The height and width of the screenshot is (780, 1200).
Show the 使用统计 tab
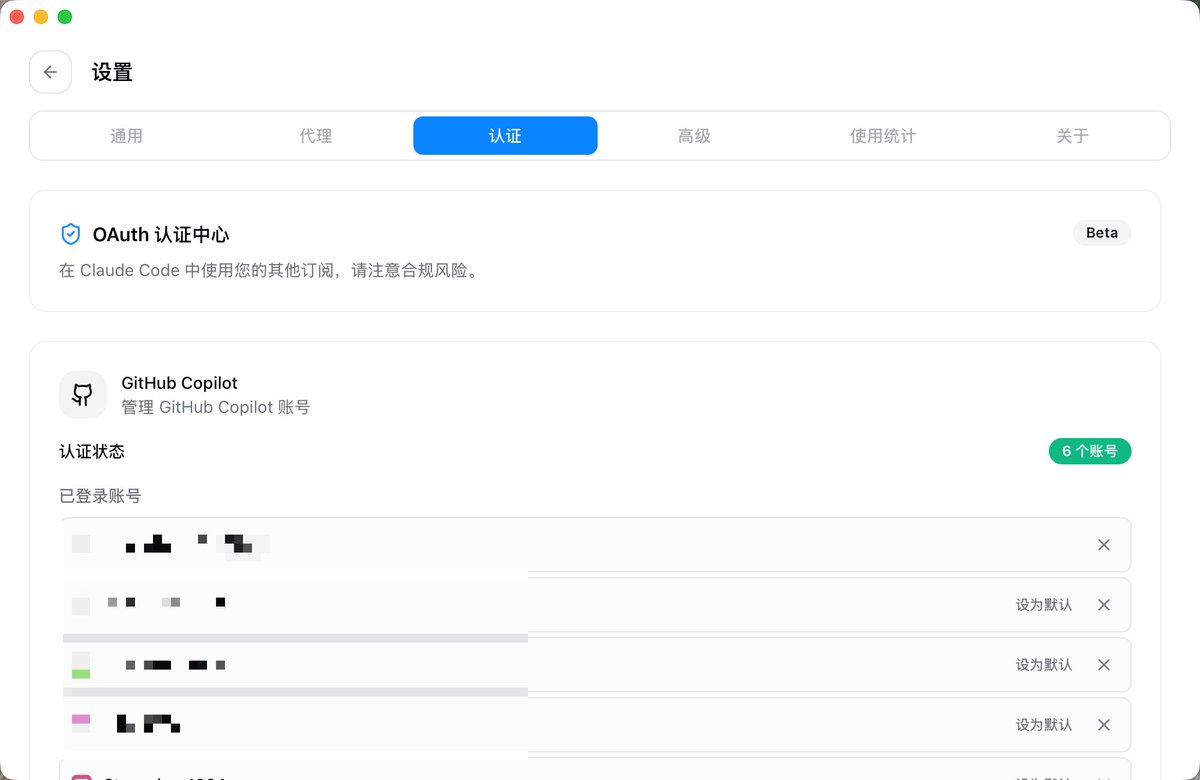[x=883, y=136]
